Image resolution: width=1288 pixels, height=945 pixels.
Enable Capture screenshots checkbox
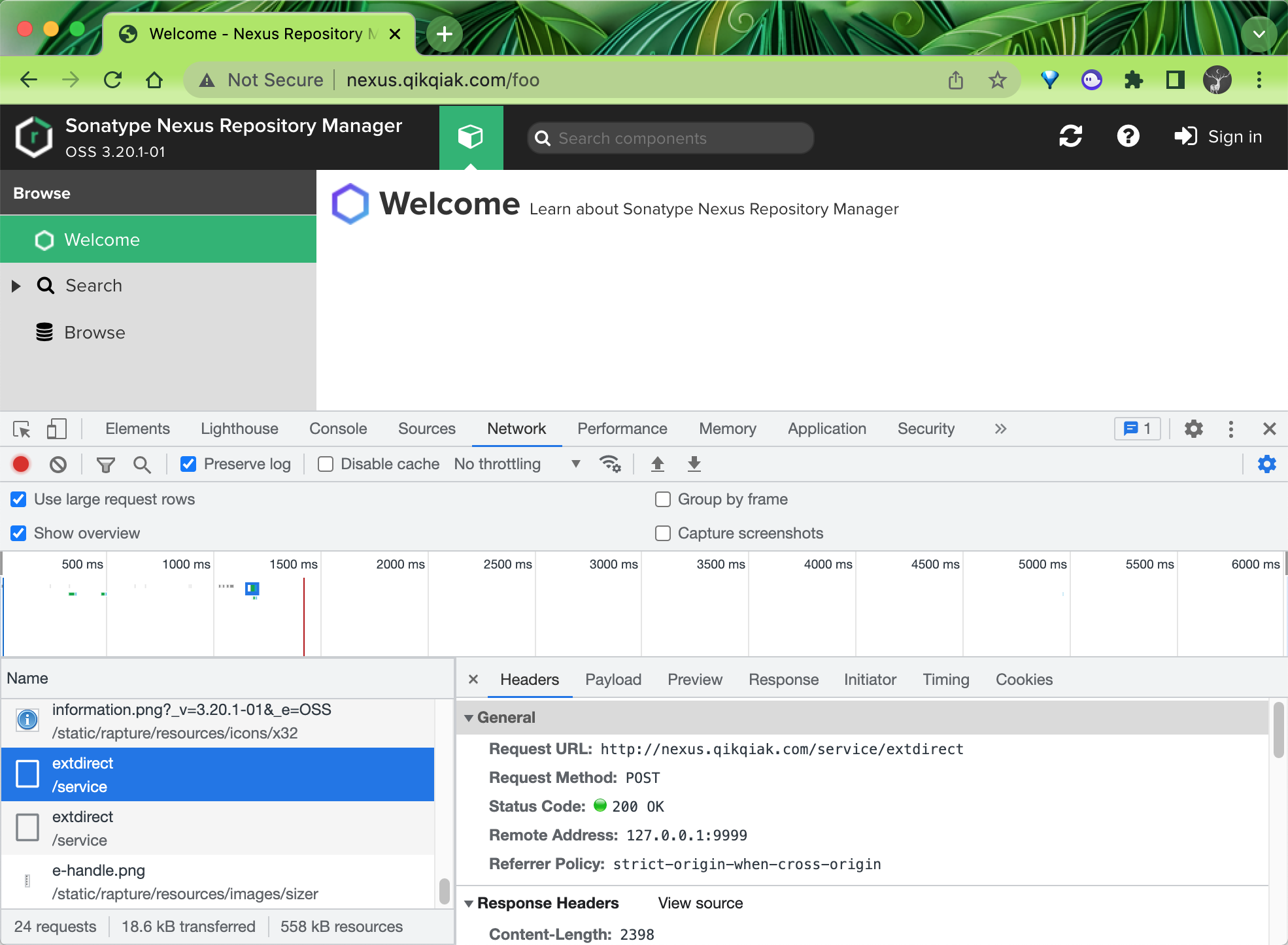[663, 533]
